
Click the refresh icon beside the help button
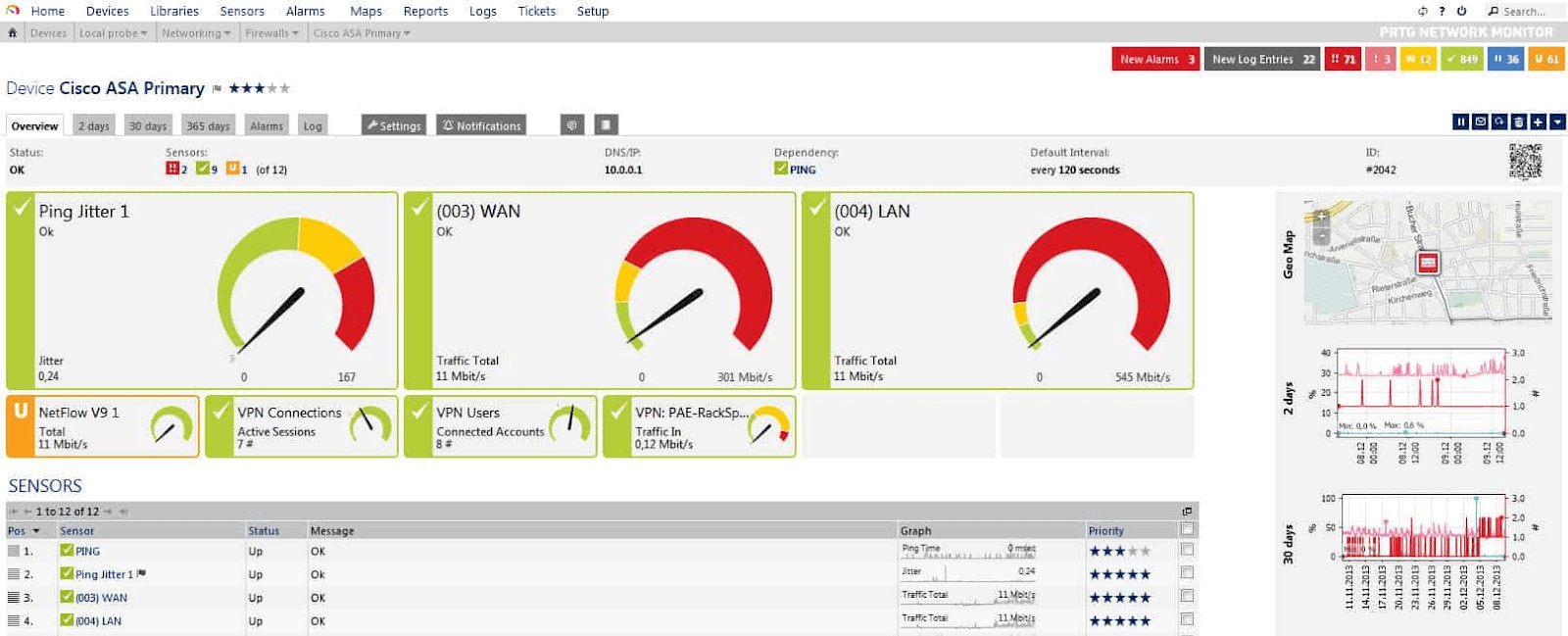(x=1422, y=11)
